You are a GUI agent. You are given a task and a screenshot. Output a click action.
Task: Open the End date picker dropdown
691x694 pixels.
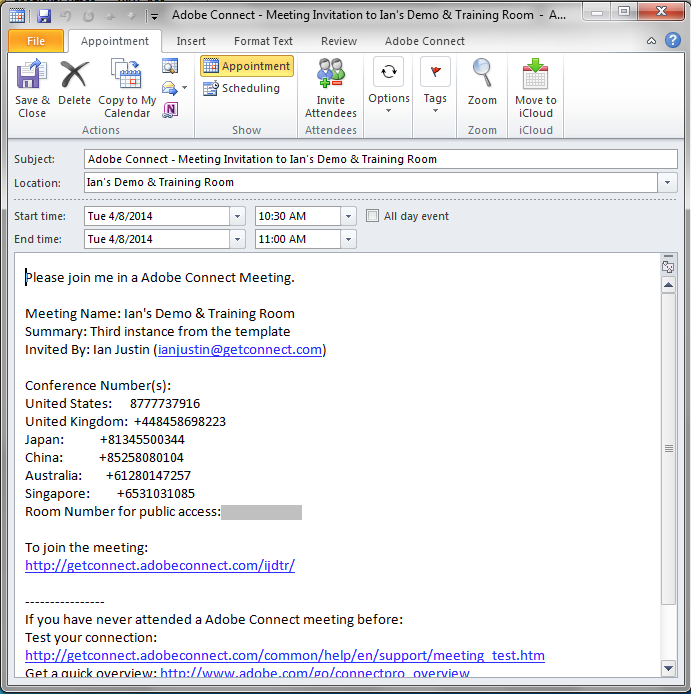(237, 239)
